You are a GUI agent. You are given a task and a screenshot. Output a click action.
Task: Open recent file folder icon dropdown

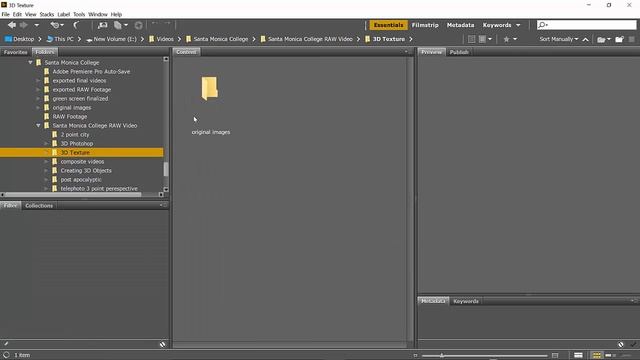604,39
